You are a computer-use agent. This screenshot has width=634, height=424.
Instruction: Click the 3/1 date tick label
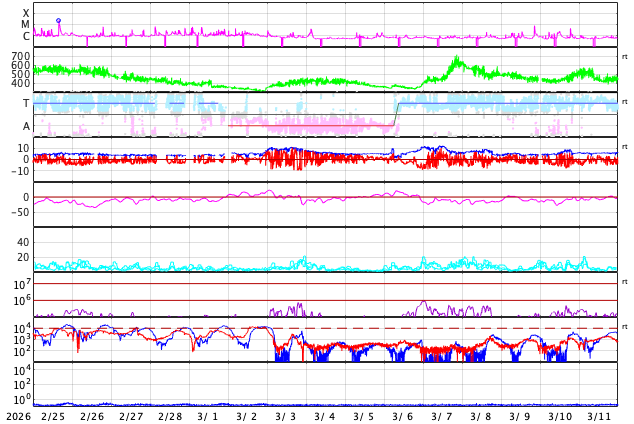[x=207, y=416]
